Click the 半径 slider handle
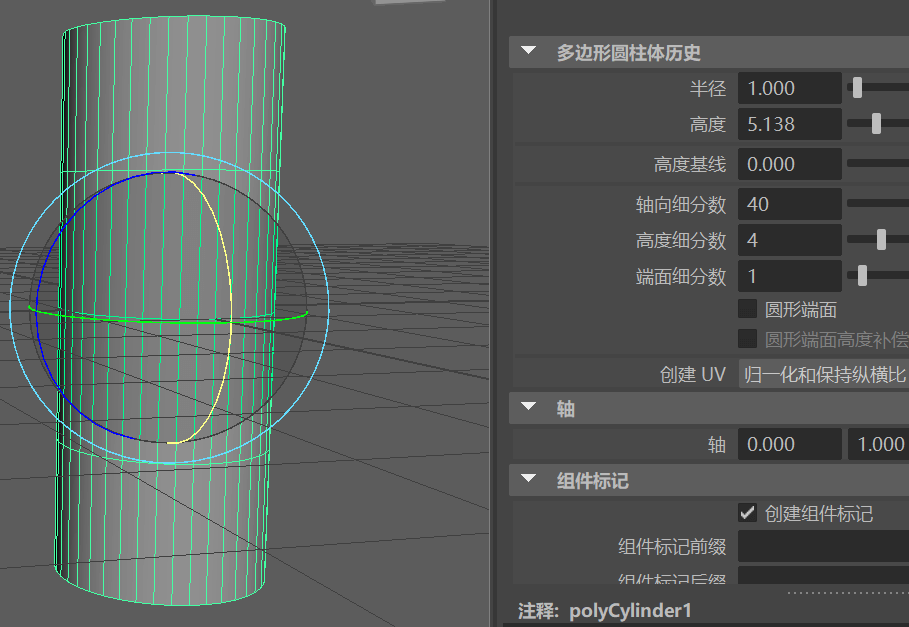The height and width of the screenshot is (627, 909). click(x=857, y=88)
